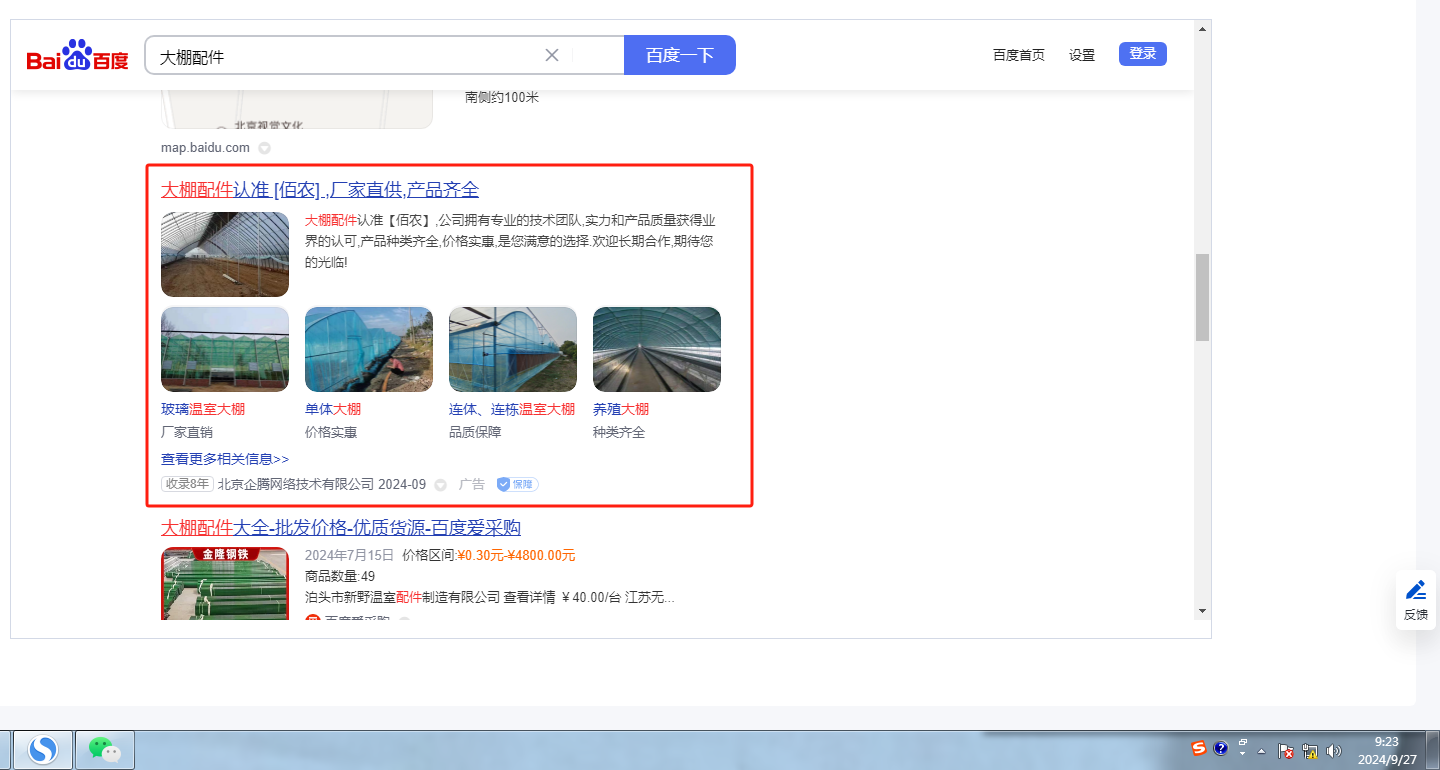Open the 单体大棚 thumbnail image
The height and width of the screenshot is (770, 1440).
tap(369, 349)
